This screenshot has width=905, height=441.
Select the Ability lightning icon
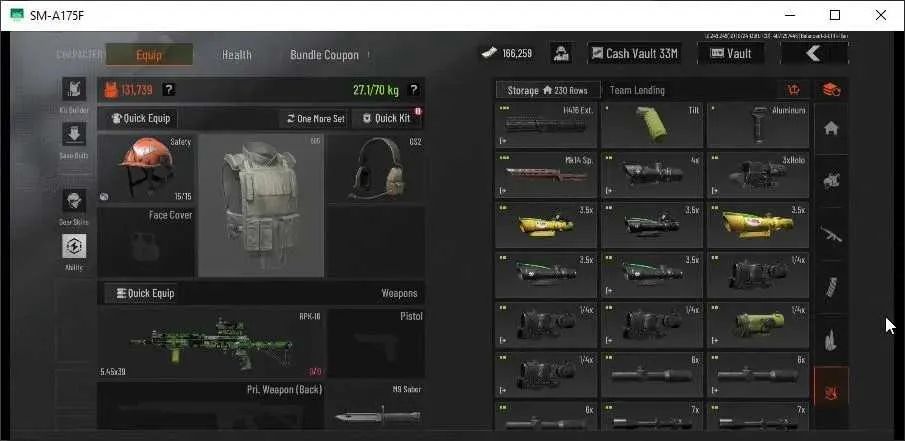coord(74,246)
